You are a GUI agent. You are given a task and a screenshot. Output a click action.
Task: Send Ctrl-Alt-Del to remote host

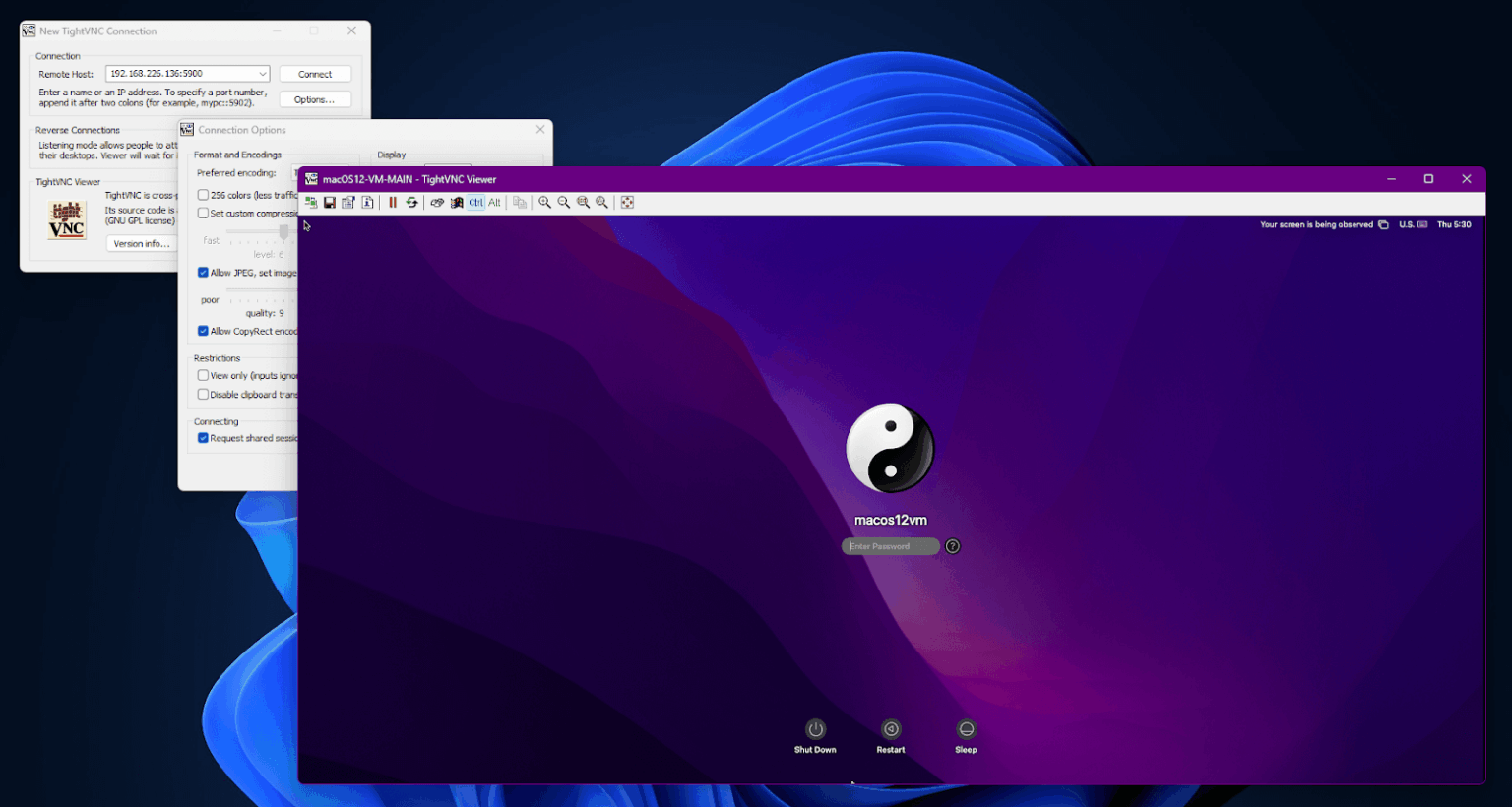(437, 202)
